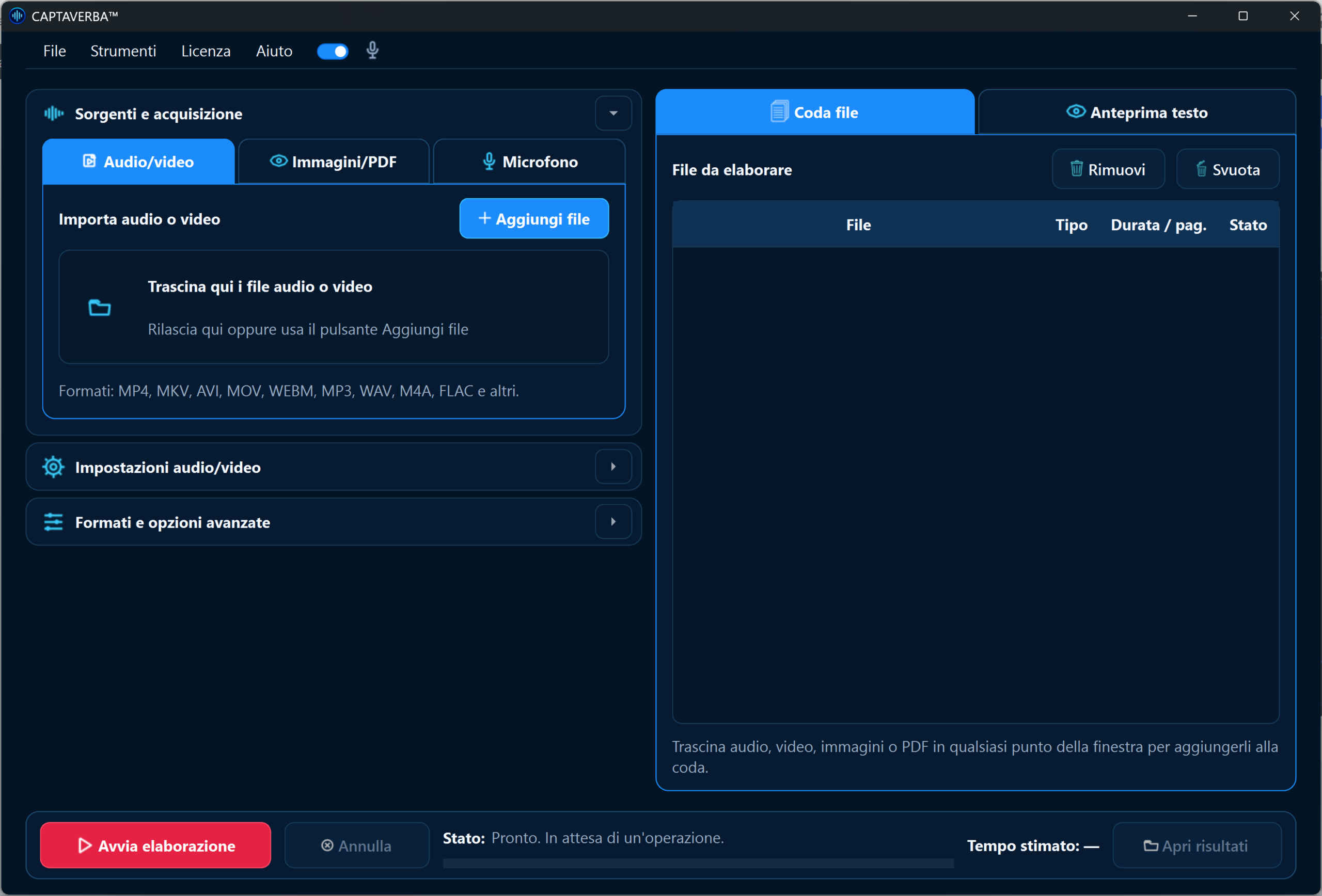The width and height of the screenshot is (1322, 896).
Task: Click the 'Trascina qui i file audio o video' drop zone
Action: (334, 307)
